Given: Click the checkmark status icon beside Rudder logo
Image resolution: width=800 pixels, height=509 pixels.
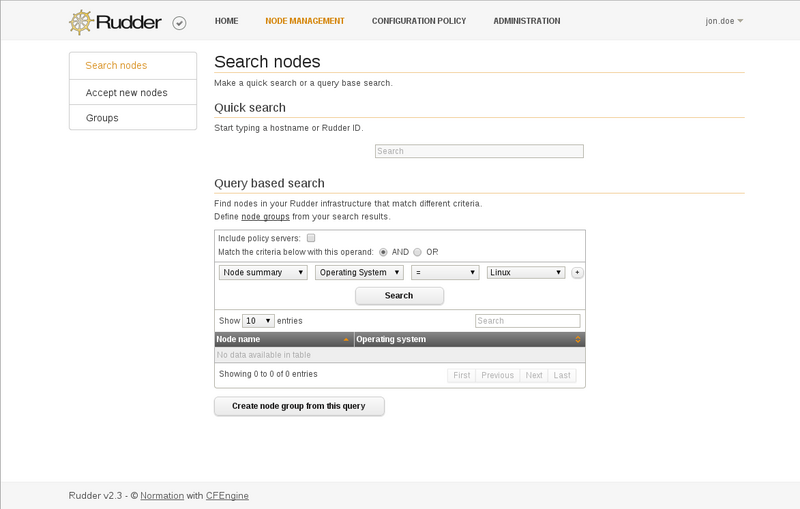Looking at the screenshot, I should click(179, 23).
